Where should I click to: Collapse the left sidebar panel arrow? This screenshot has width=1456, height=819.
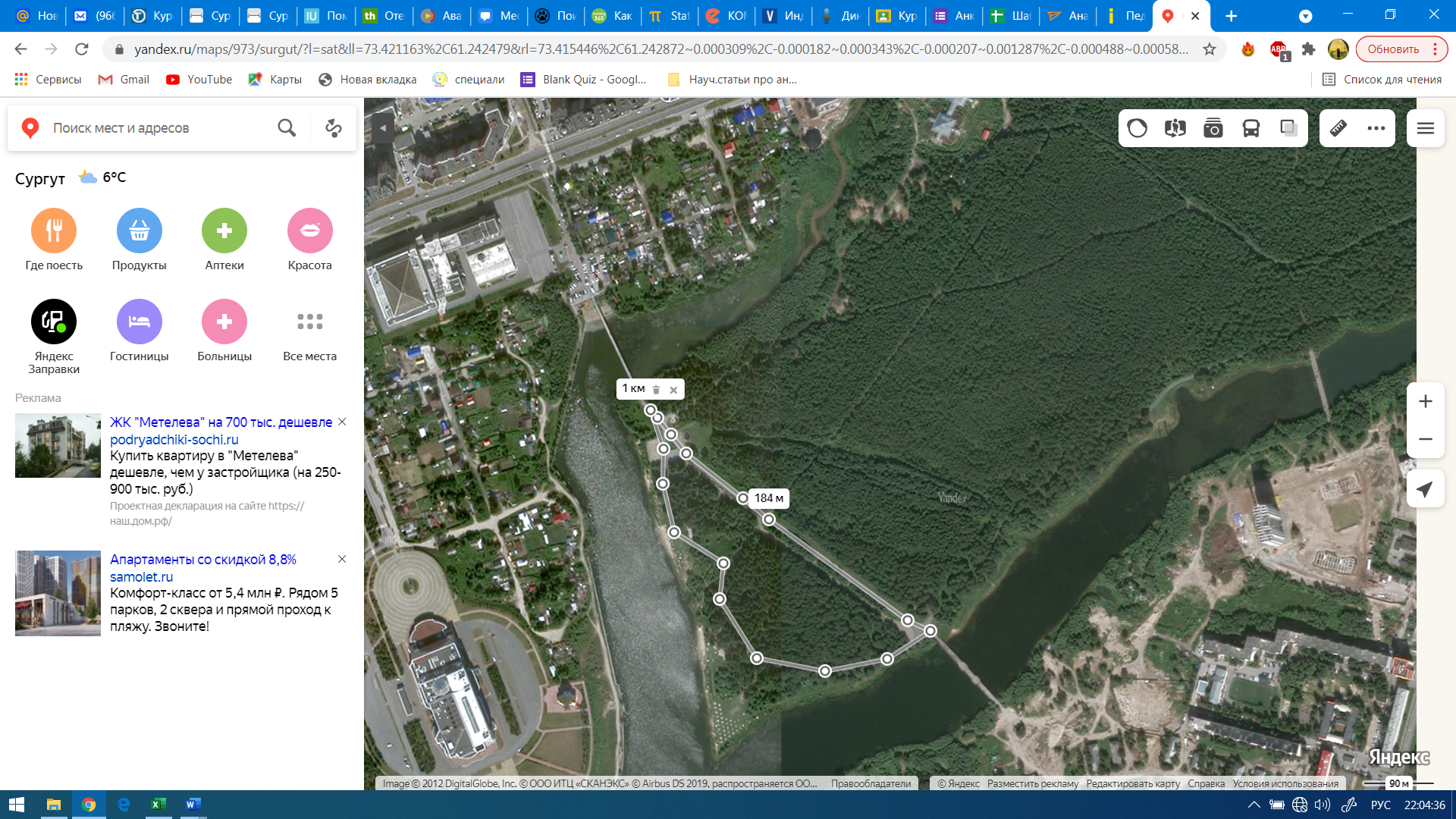383,128
